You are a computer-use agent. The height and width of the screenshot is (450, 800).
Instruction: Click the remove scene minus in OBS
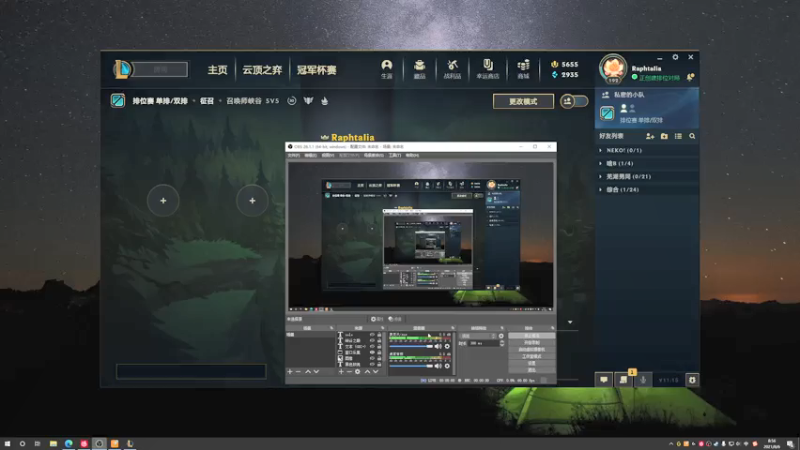tap(298, 372)
